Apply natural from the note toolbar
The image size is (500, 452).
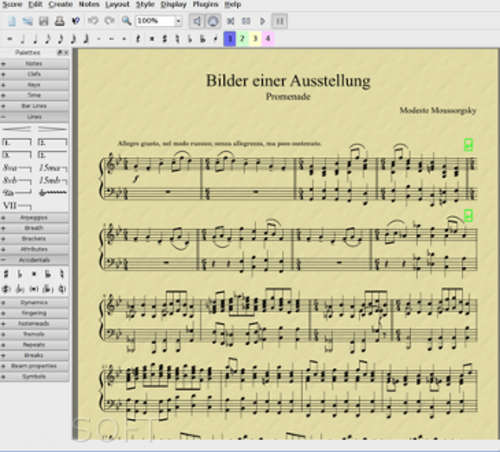point(177,39)
